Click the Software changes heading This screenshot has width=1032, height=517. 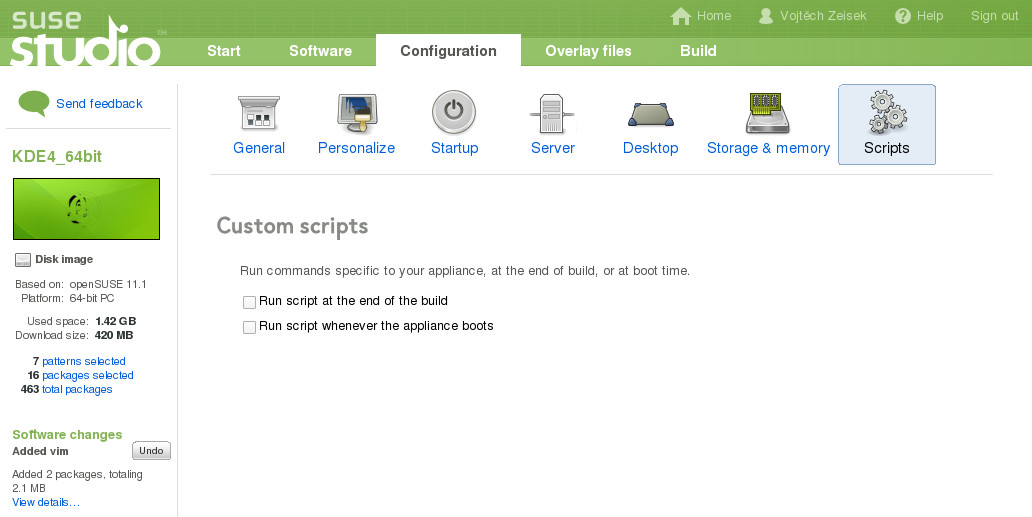(x=67, y=435)
